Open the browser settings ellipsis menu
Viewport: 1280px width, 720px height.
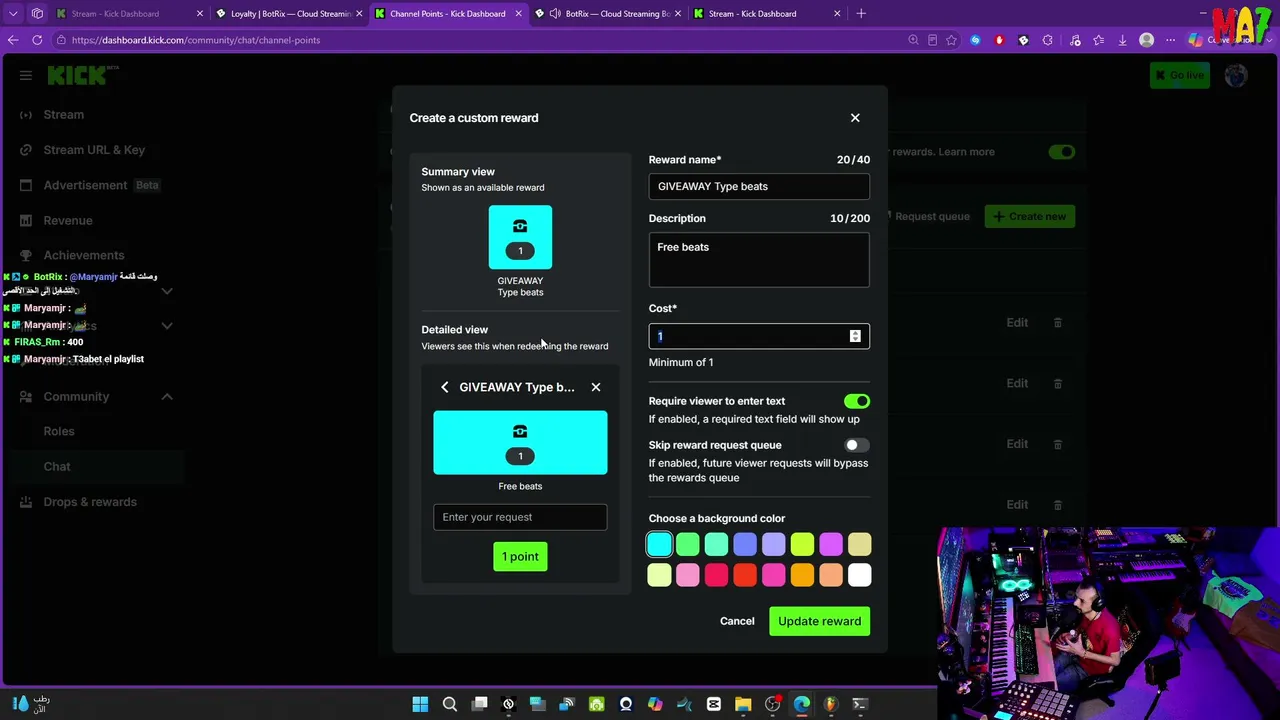(1171, 40)
